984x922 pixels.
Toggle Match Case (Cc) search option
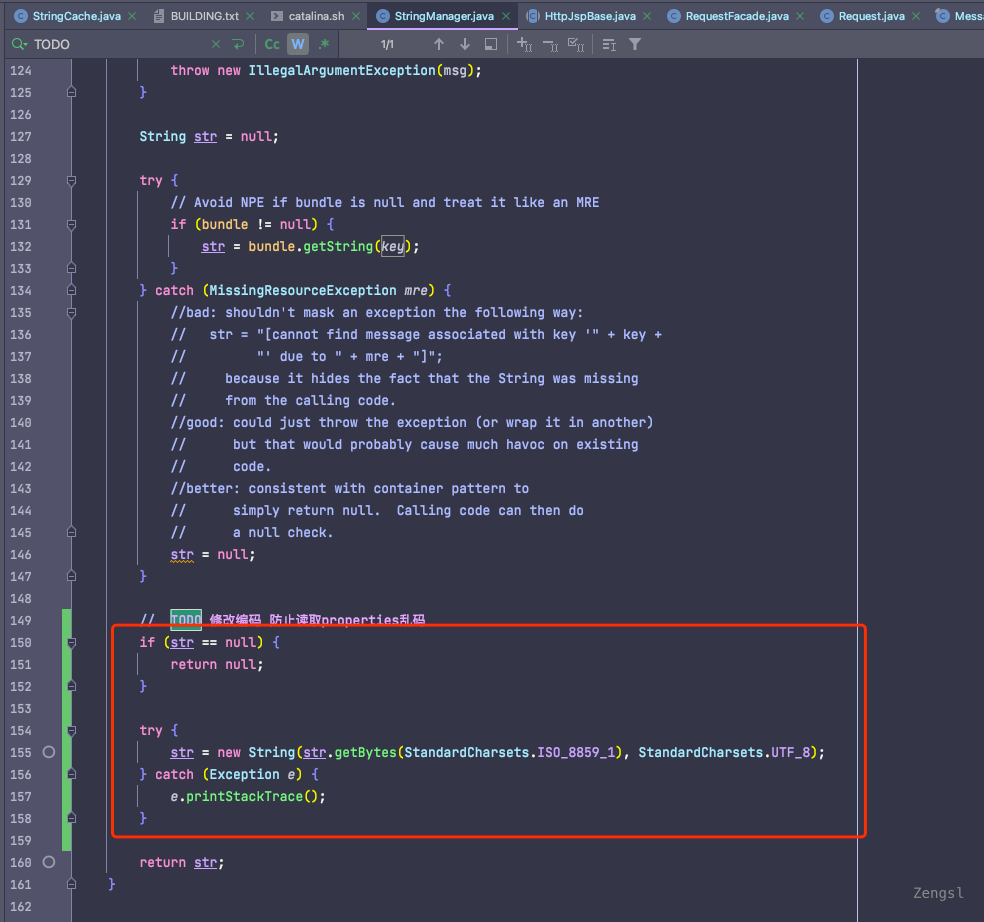[272, 45]
